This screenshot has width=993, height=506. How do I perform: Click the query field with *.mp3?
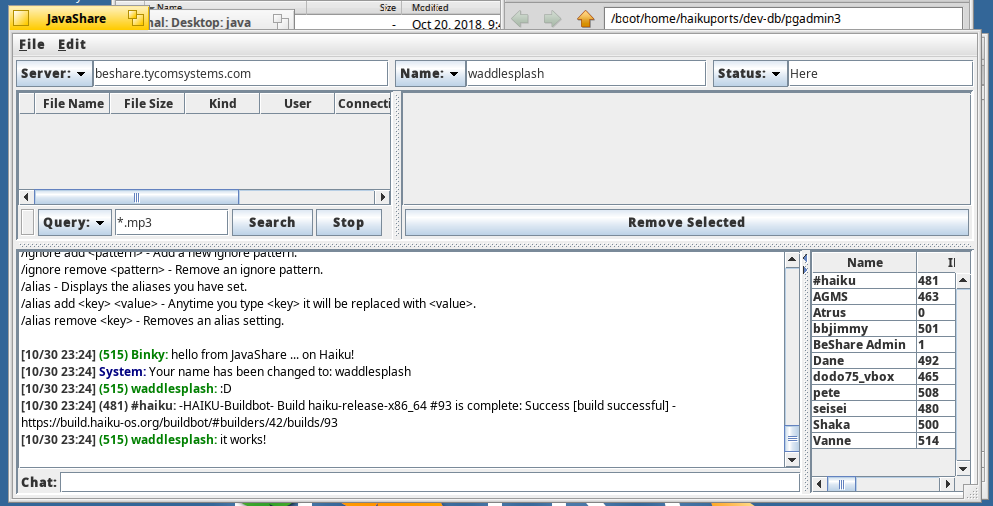pyautogui.click(x=171, y=222)
